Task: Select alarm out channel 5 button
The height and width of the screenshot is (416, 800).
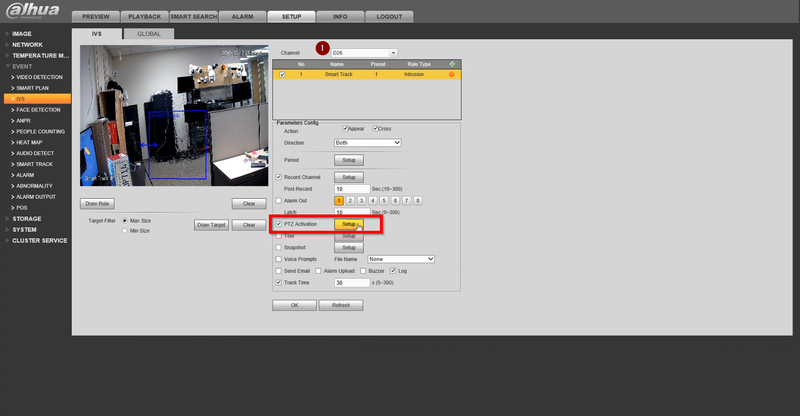Action: coord(384,201)
